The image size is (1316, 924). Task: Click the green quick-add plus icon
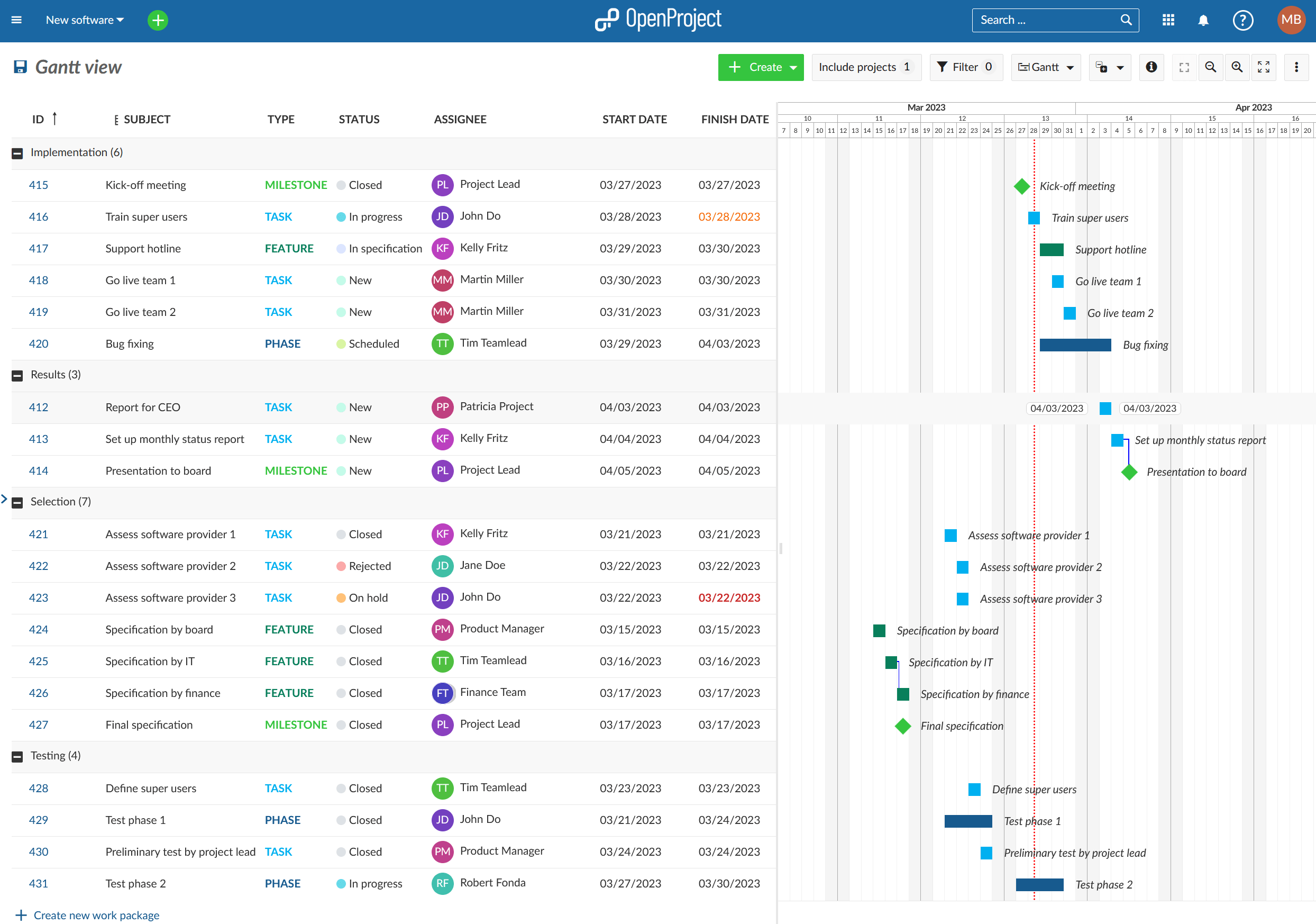pos(157,20)
